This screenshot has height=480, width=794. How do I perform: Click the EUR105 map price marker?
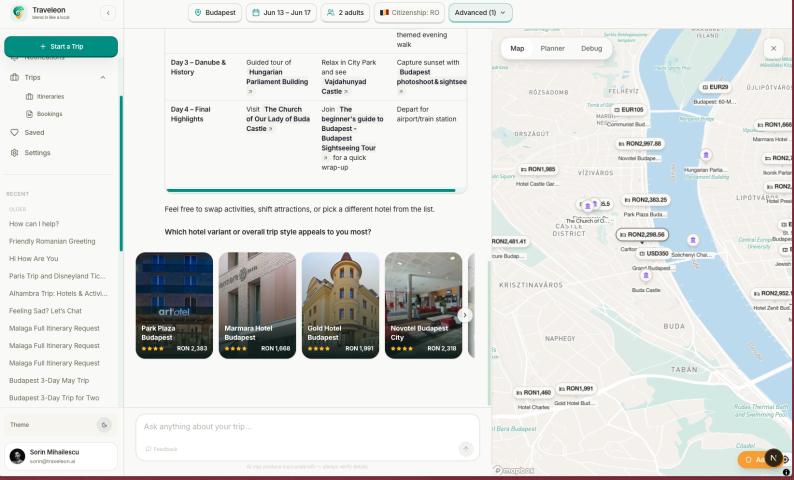[628, 109]
